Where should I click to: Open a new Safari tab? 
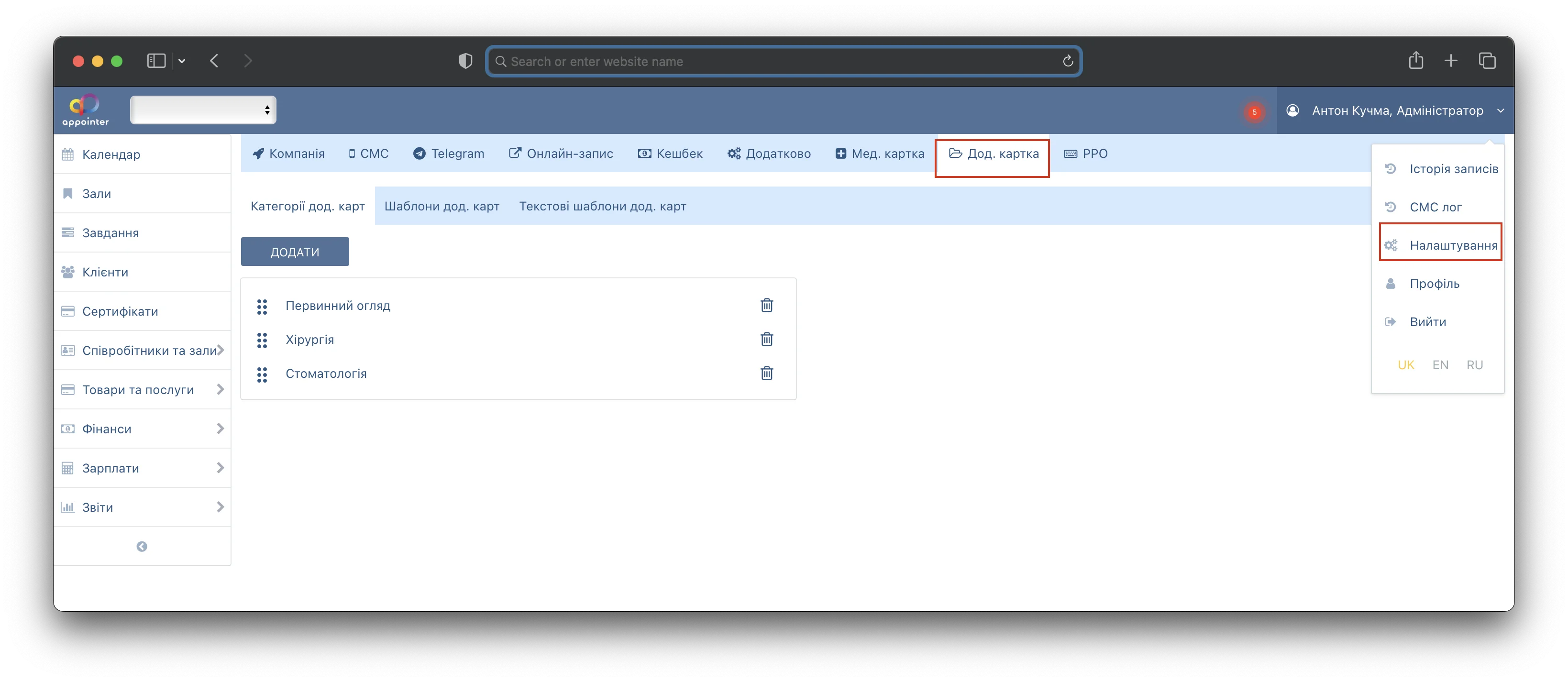coord(1450,61)
